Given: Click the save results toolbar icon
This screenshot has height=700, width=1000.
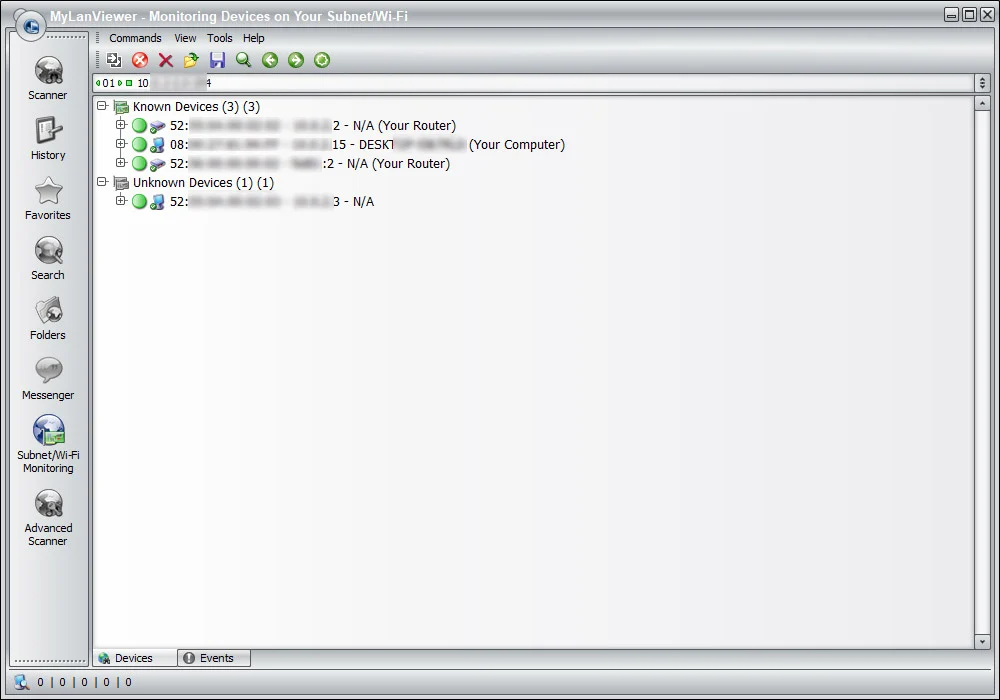Looking at the screenshot, I should pyautogui.click(x=217, y=60).
